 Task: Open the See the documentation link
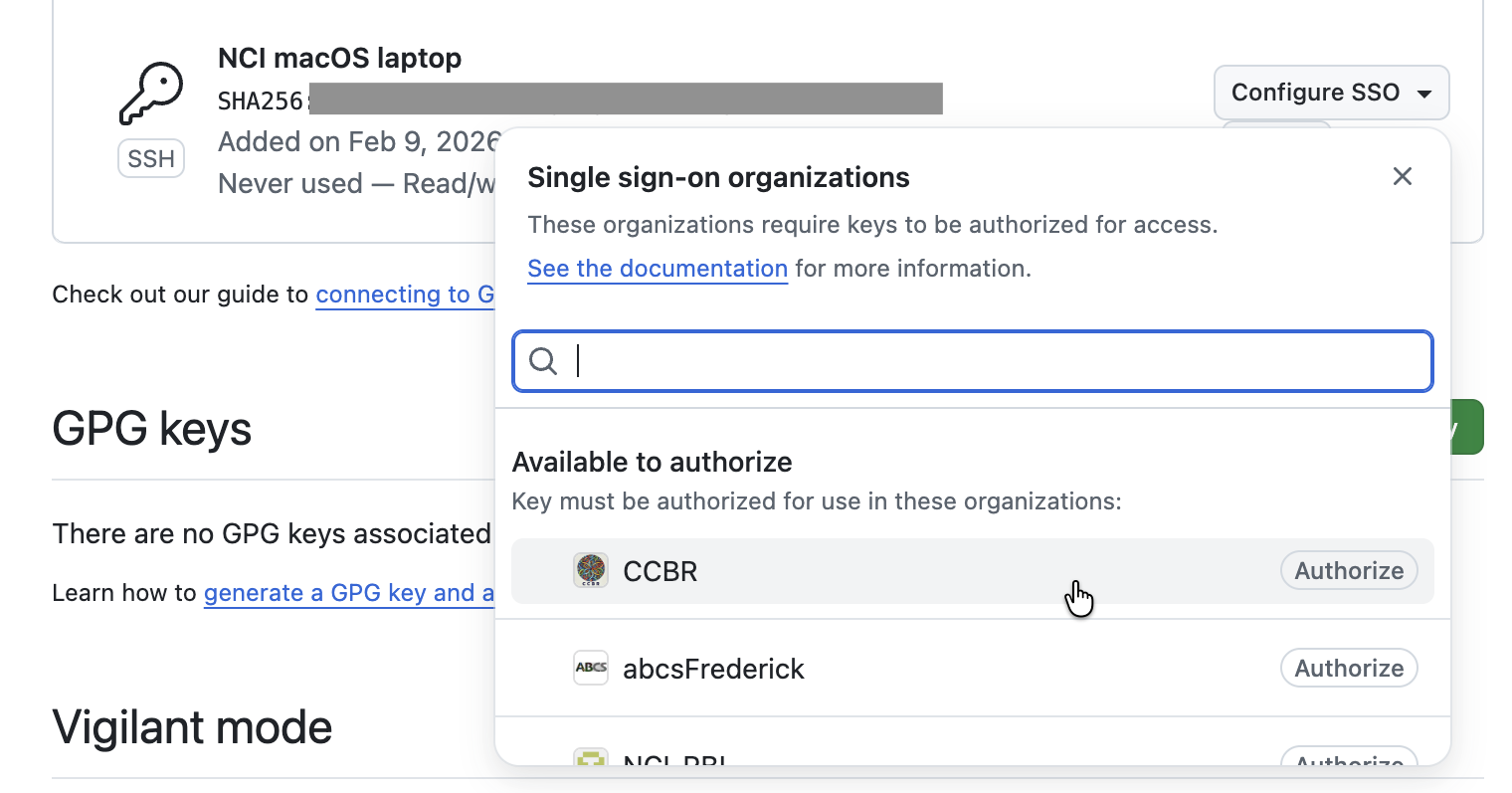click(x=658, y=269)
